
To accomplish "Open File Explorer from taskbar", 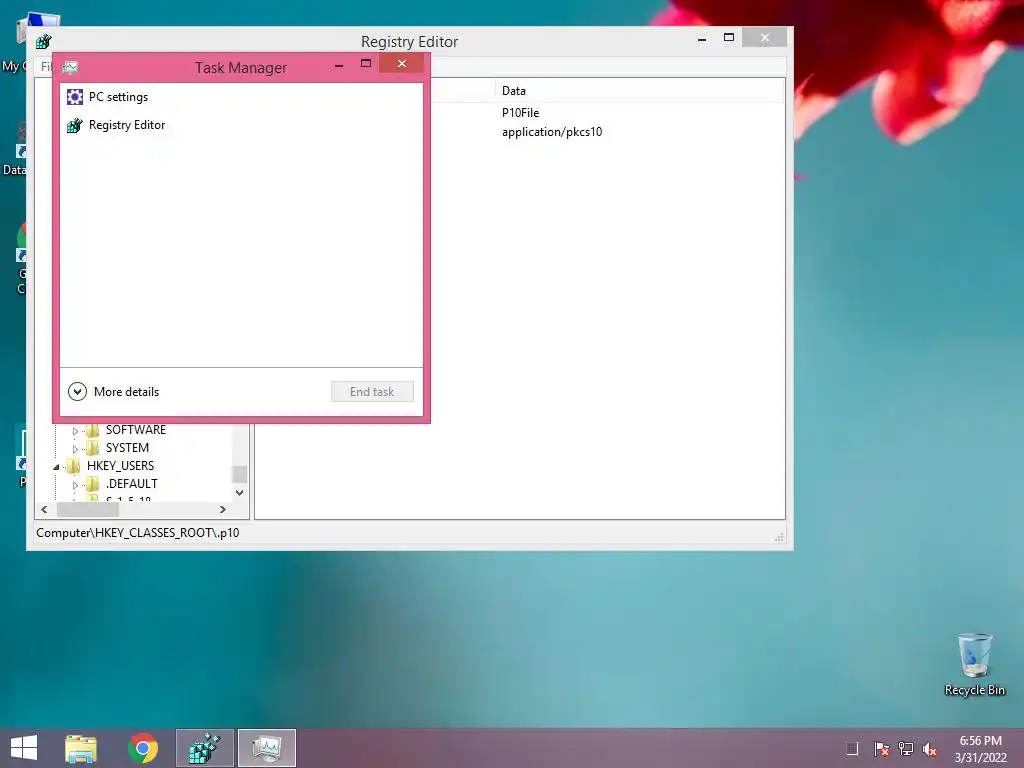I will pos(81,748).
